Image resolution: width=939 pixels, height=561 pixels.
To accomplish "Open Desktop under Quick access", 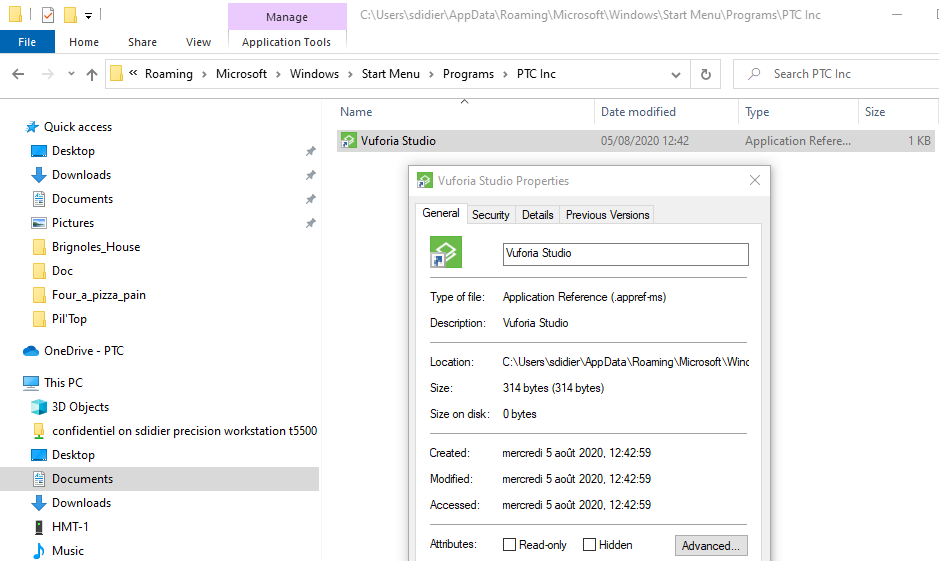I will click(x=73, y=151).
